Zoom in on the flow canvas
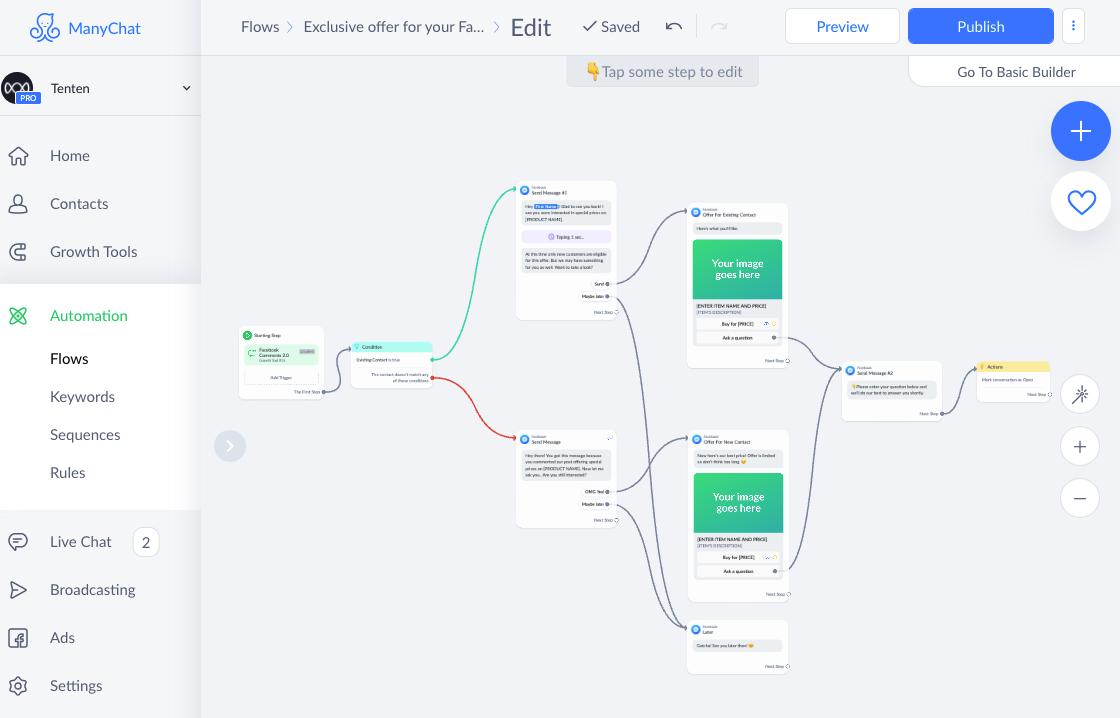 point(1080,447)
